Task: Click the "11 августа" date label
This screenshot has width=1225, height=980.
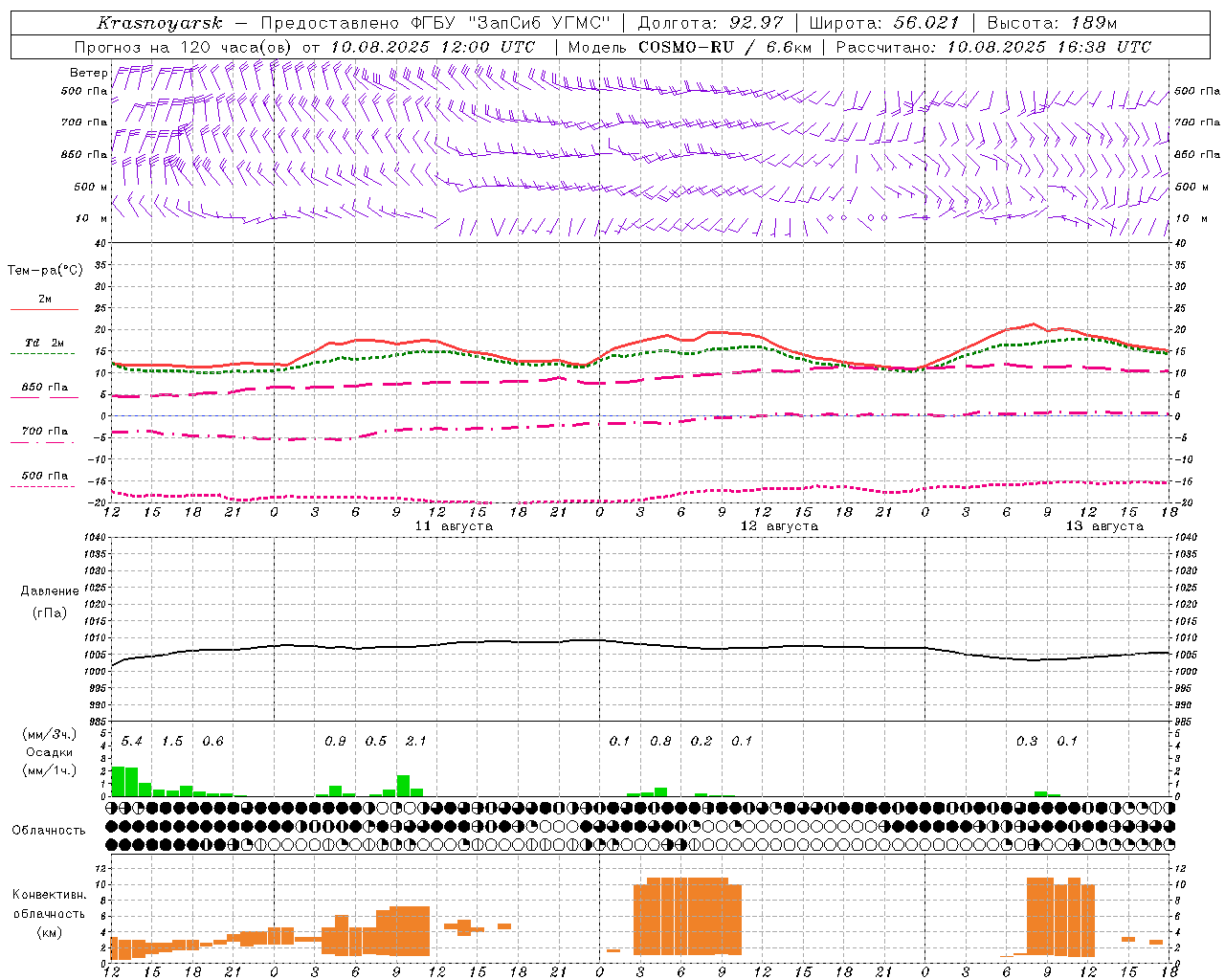Action: (454, 526)
